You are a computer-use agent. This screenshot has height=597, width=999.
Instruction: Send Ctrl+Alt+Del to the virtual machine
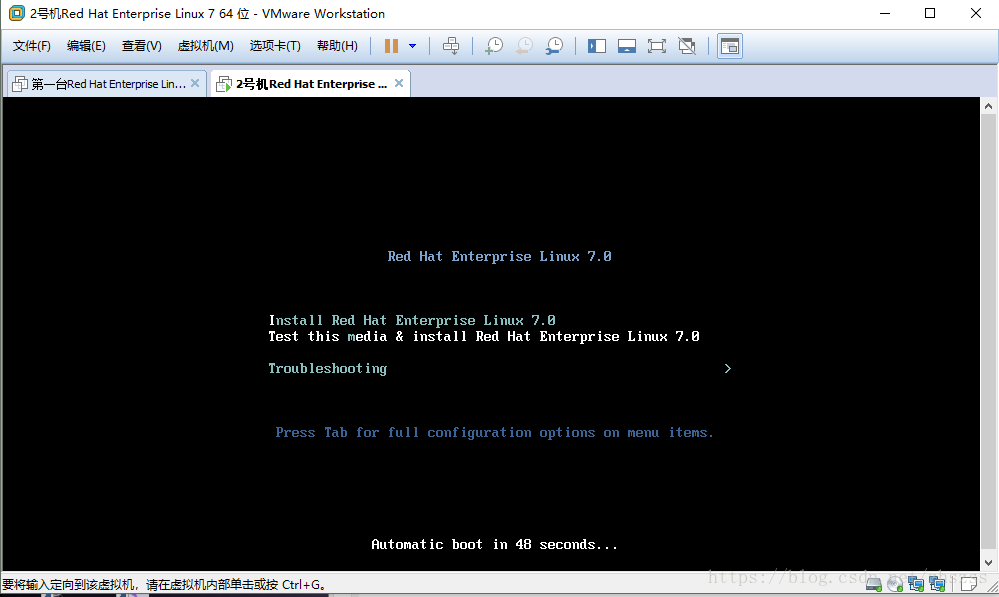[451, 46]
